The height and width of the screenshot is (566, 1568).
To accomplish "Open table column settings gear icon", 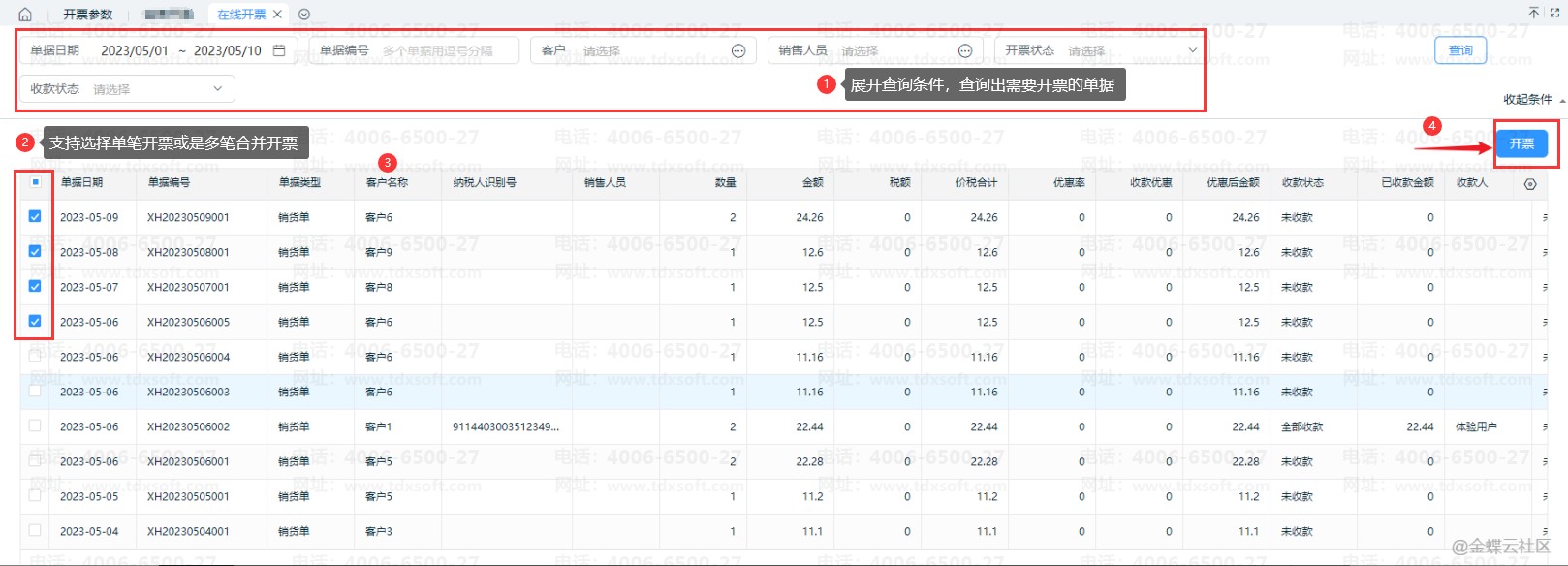I will 1530,184.
